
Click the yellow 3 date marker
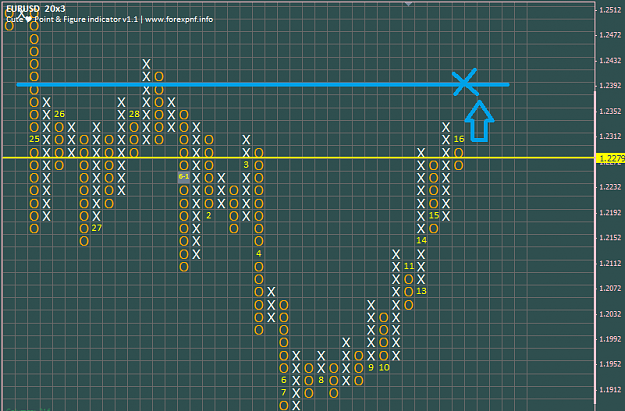coord(246,165)
